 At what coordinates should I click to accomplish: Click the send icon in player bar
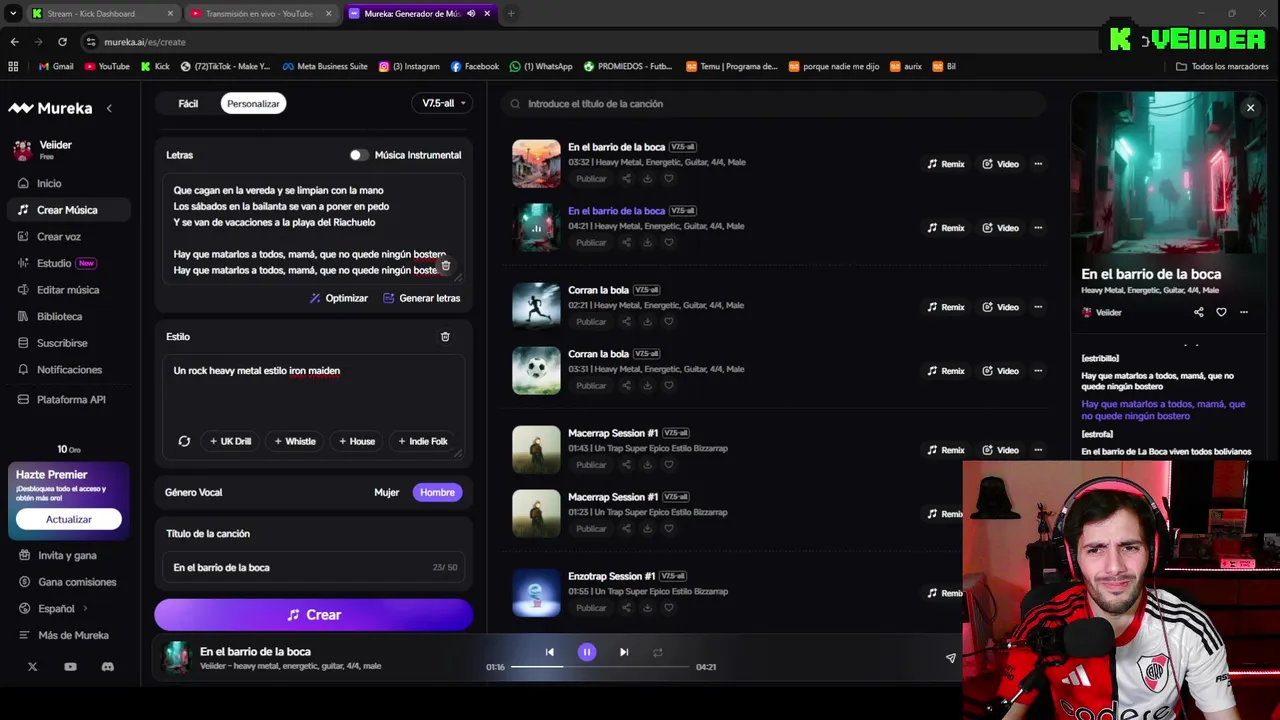[951, 658]
